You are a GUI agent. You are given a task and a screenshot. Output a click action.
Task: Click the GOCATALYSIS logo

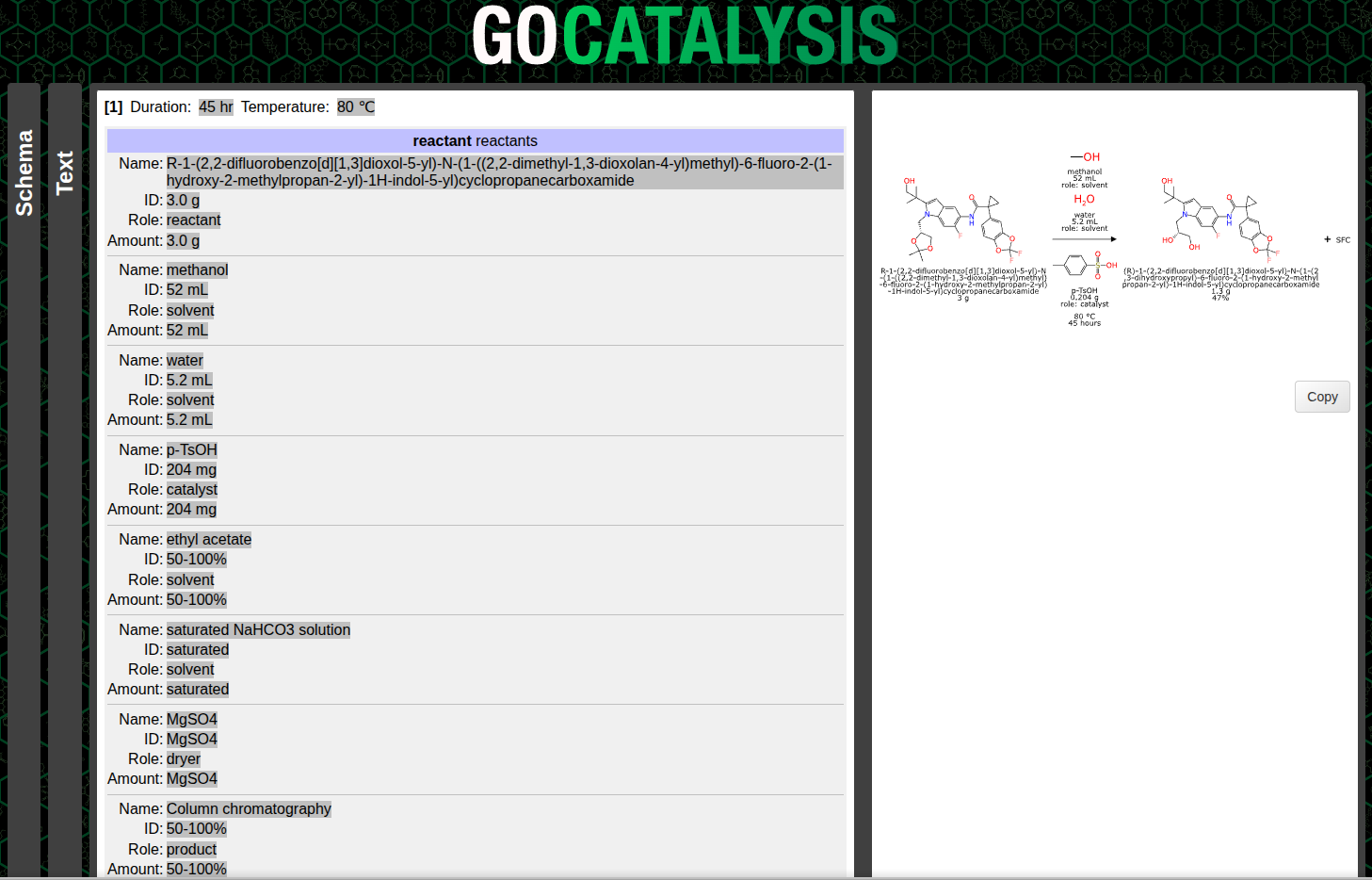pos(685,38)
